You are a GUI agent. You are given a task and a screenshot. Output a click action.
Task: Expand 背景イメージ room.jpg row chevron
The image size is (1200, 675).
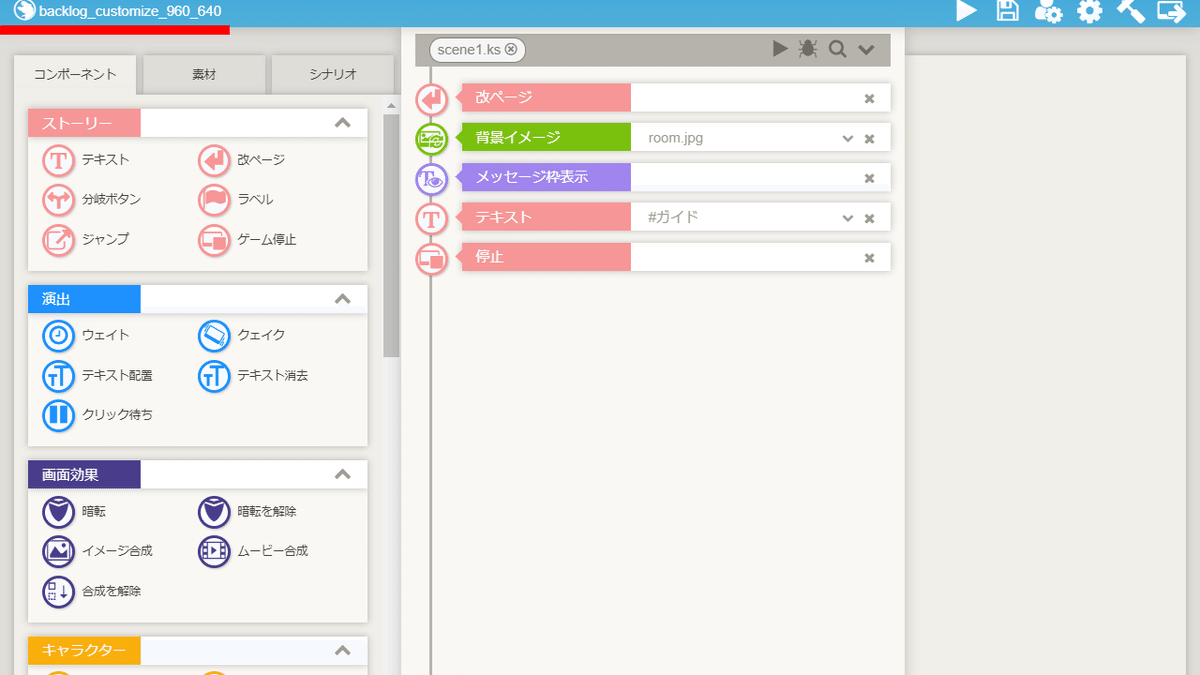[848, 138]
